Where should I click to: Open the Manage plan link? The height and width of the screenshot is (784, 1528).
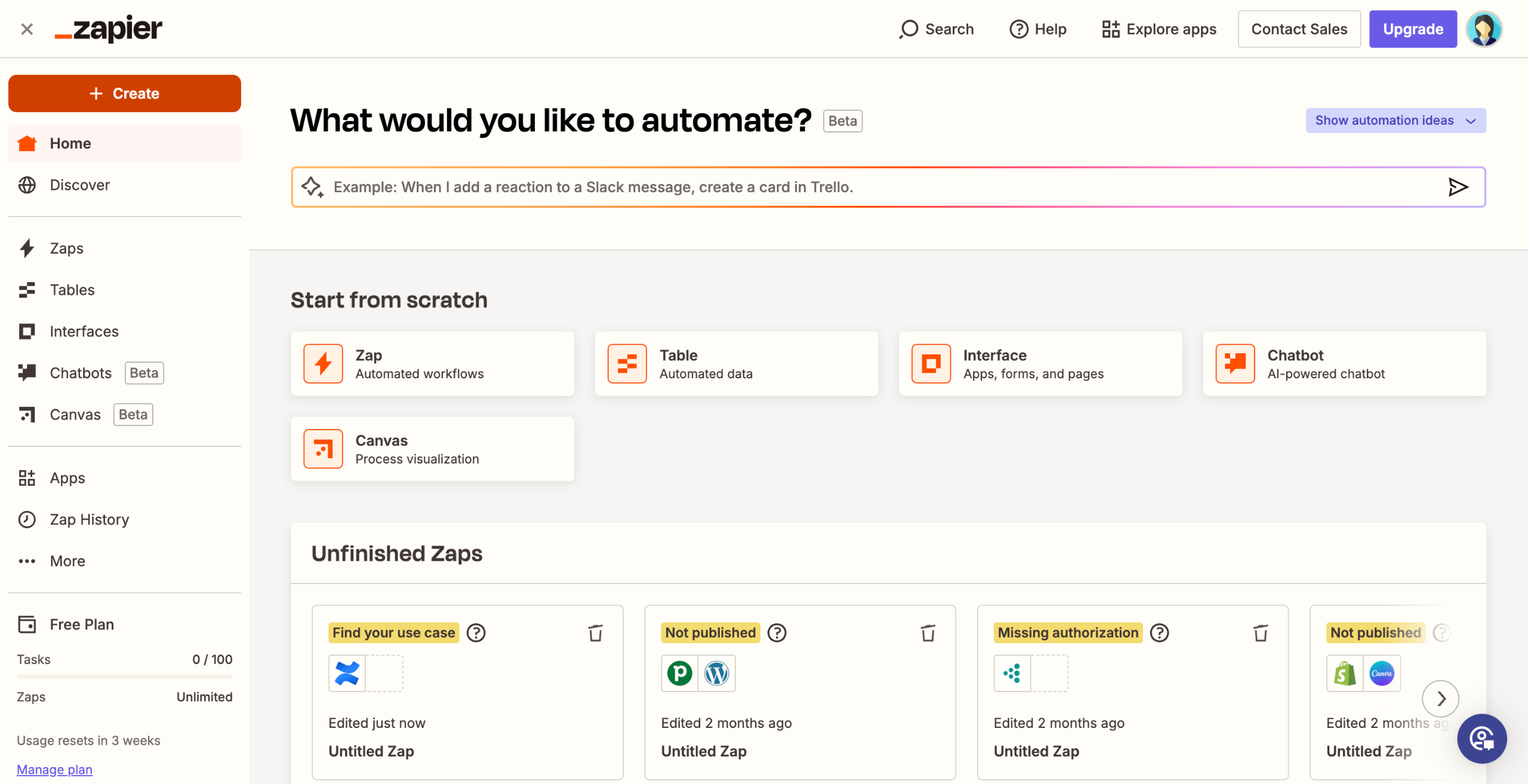click(54, 770)
